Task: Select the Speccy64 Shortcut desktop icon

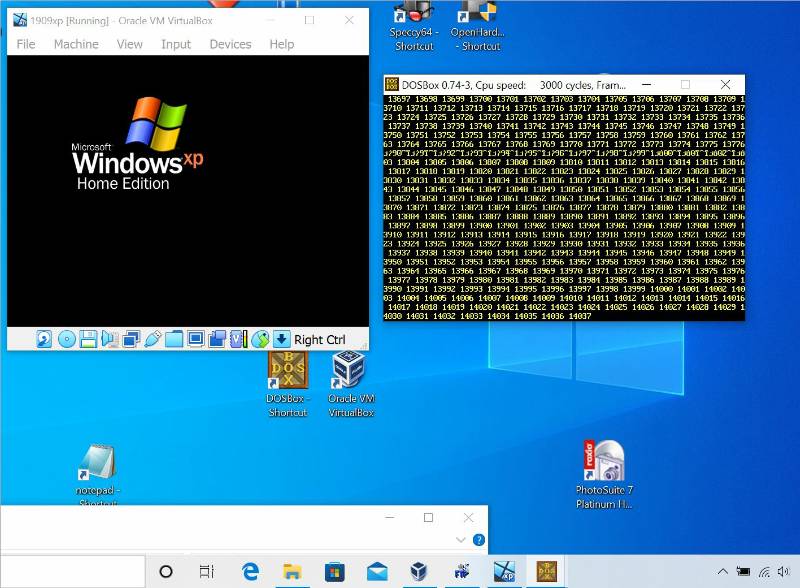Action: [x=414, y=26]
